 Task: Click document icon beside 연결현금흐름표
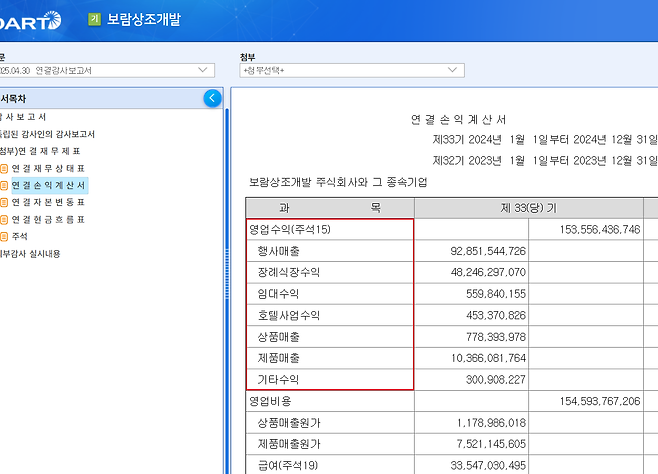coord(4,220)
